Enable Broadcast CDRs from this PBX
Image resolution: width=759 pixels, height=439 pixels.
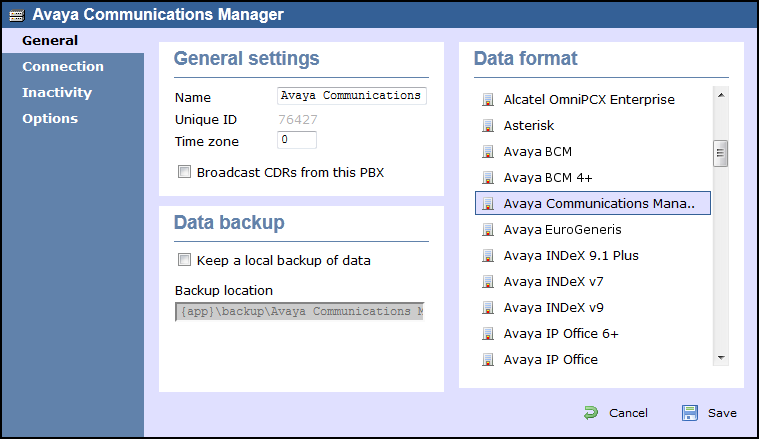[x=184, y=172]
